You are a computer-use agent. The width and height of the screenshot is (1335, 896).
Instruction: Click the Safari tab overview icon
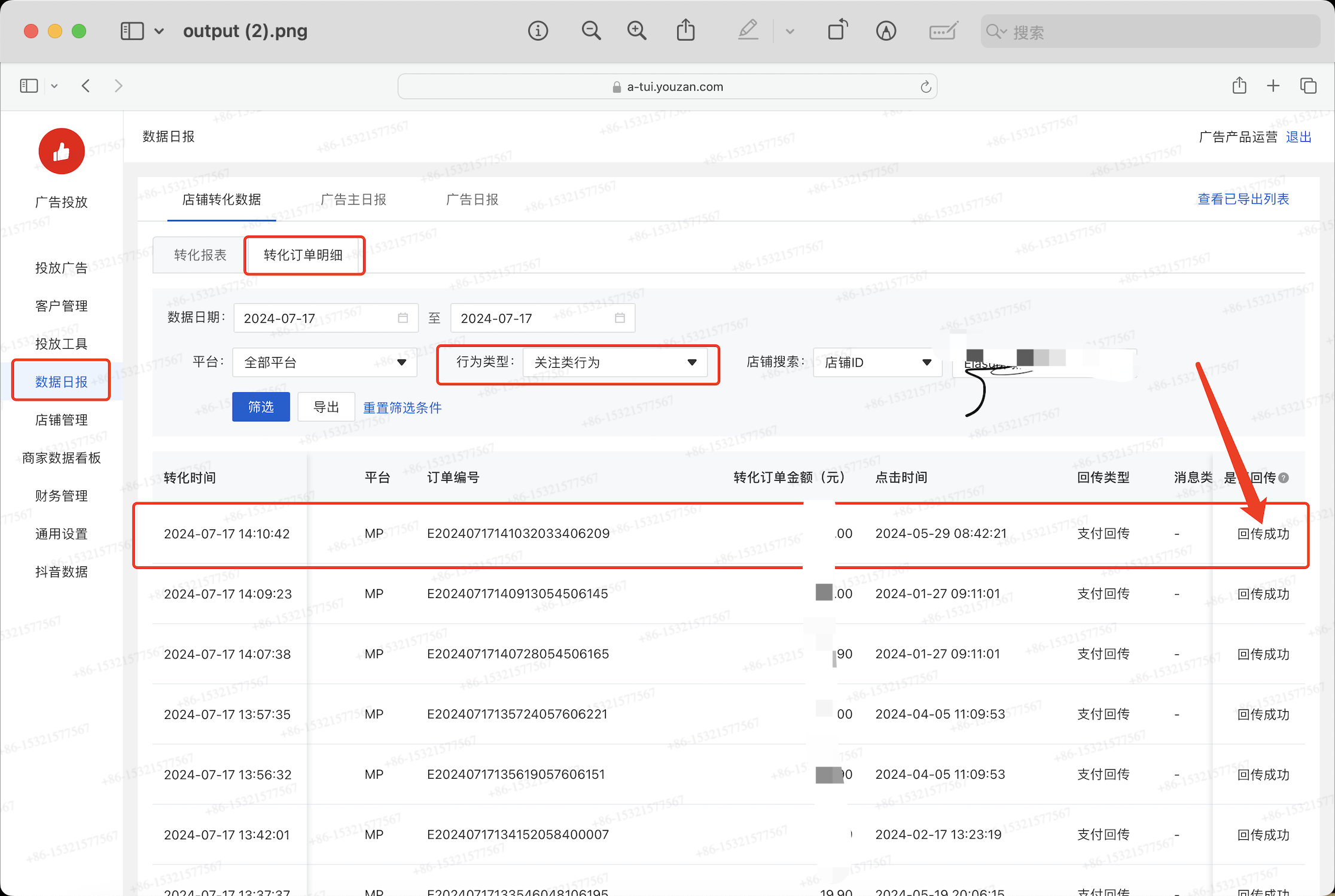tap(1309, 86)
